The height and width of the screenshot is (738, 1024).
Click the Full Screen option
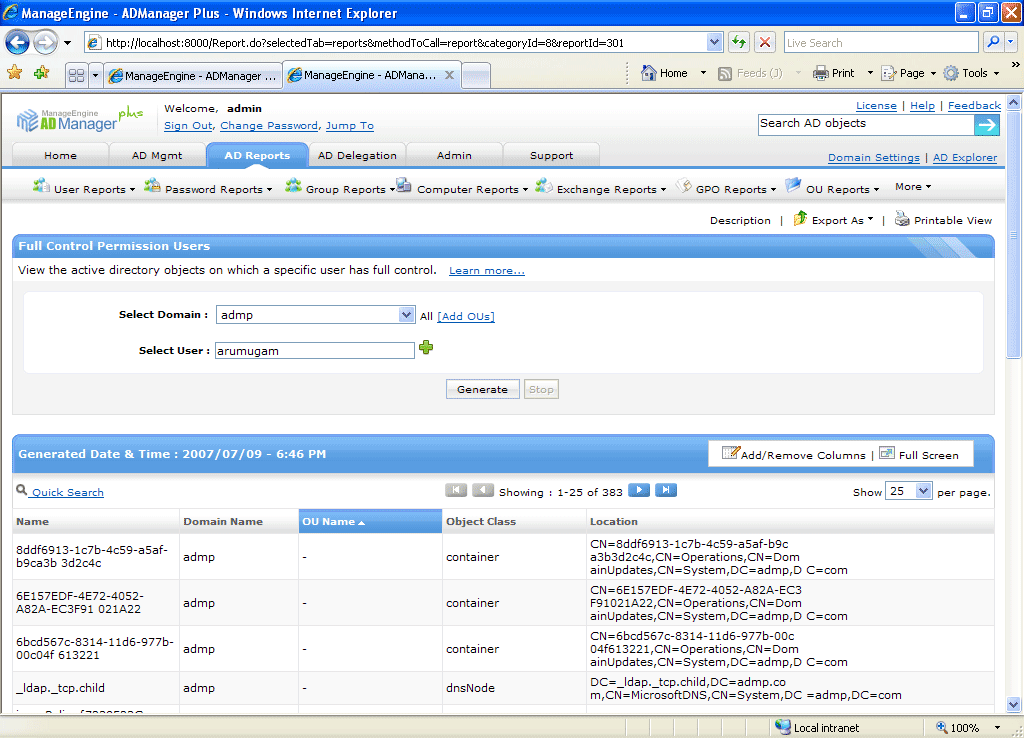(920, 454)
